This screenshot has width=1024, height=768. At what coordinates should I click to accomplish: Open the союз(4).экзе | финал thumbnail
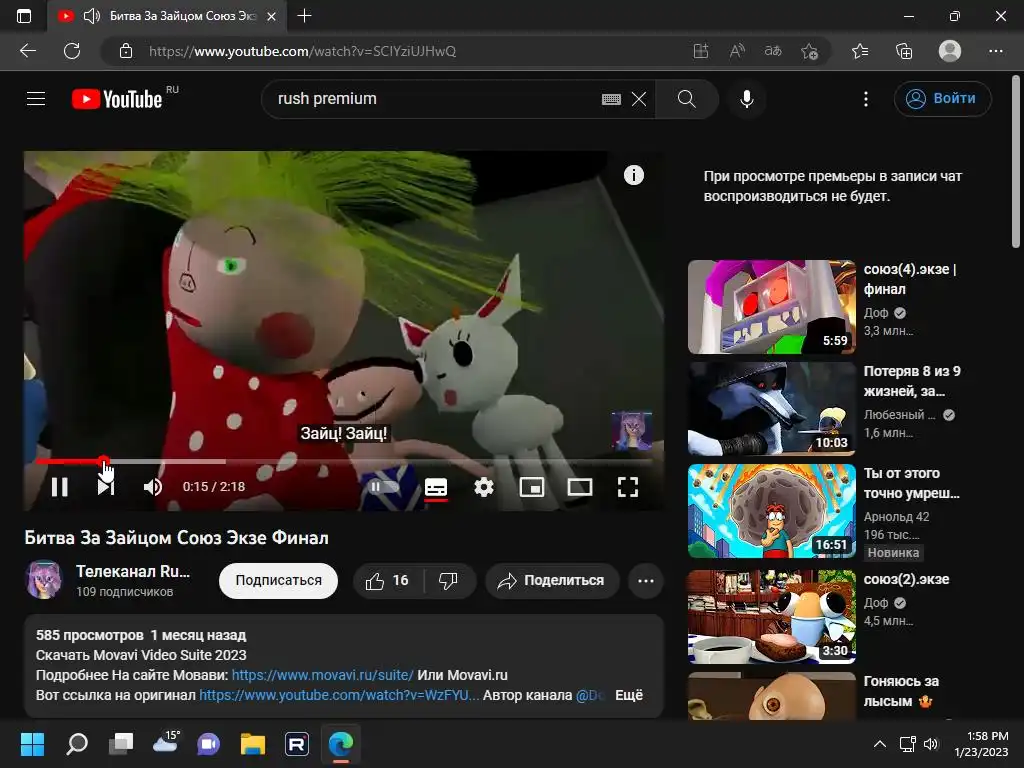pyautogui.click(x=771, y=307)
